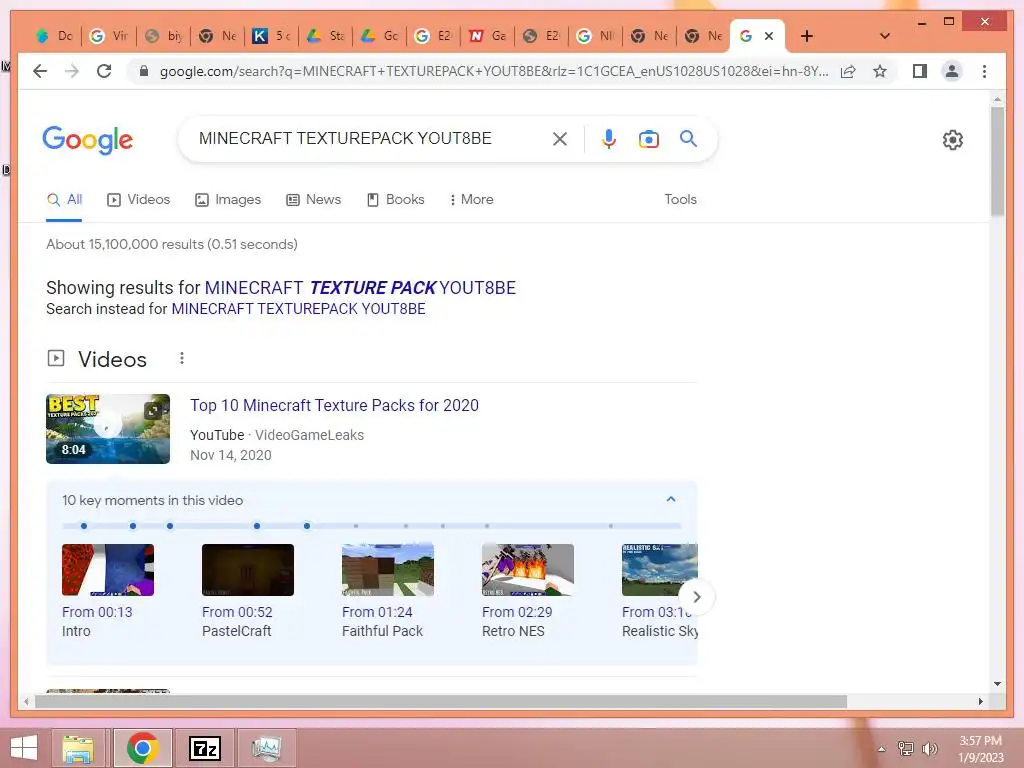Image resolution: width=1024 pixels, height=768 pixels.
Task: Search instead for MINECRAFT TEXTUREPACK YOUT8BE
Action: (298, 309)
